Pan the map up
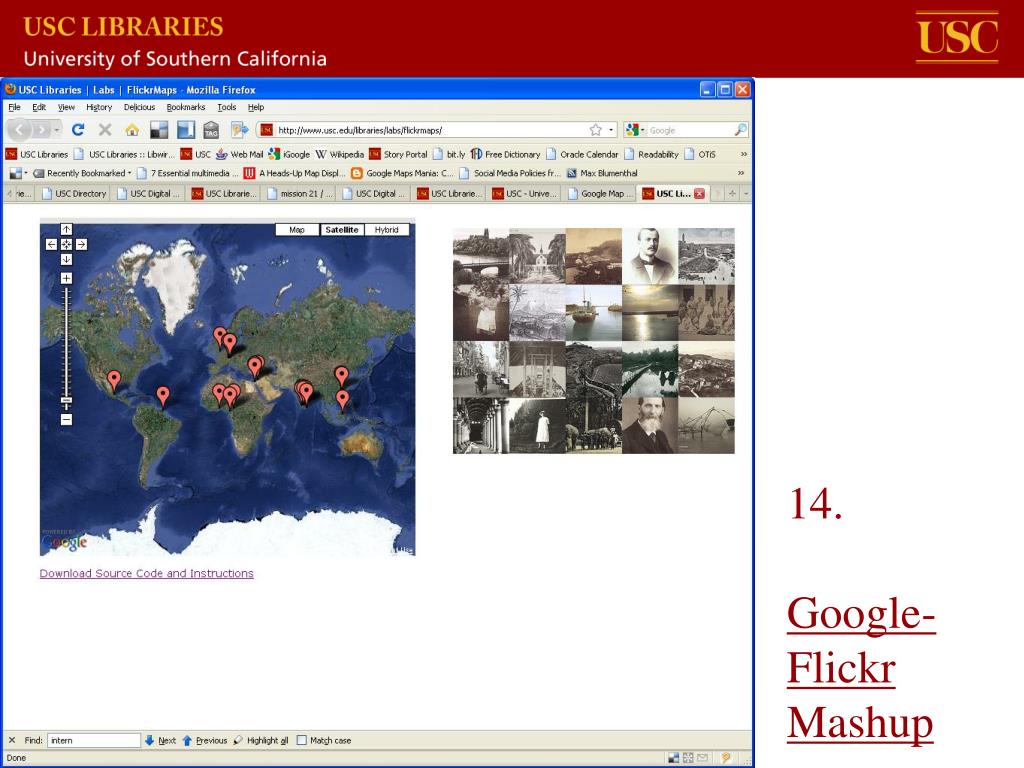The image size is (1024, 768). [67, 229]
